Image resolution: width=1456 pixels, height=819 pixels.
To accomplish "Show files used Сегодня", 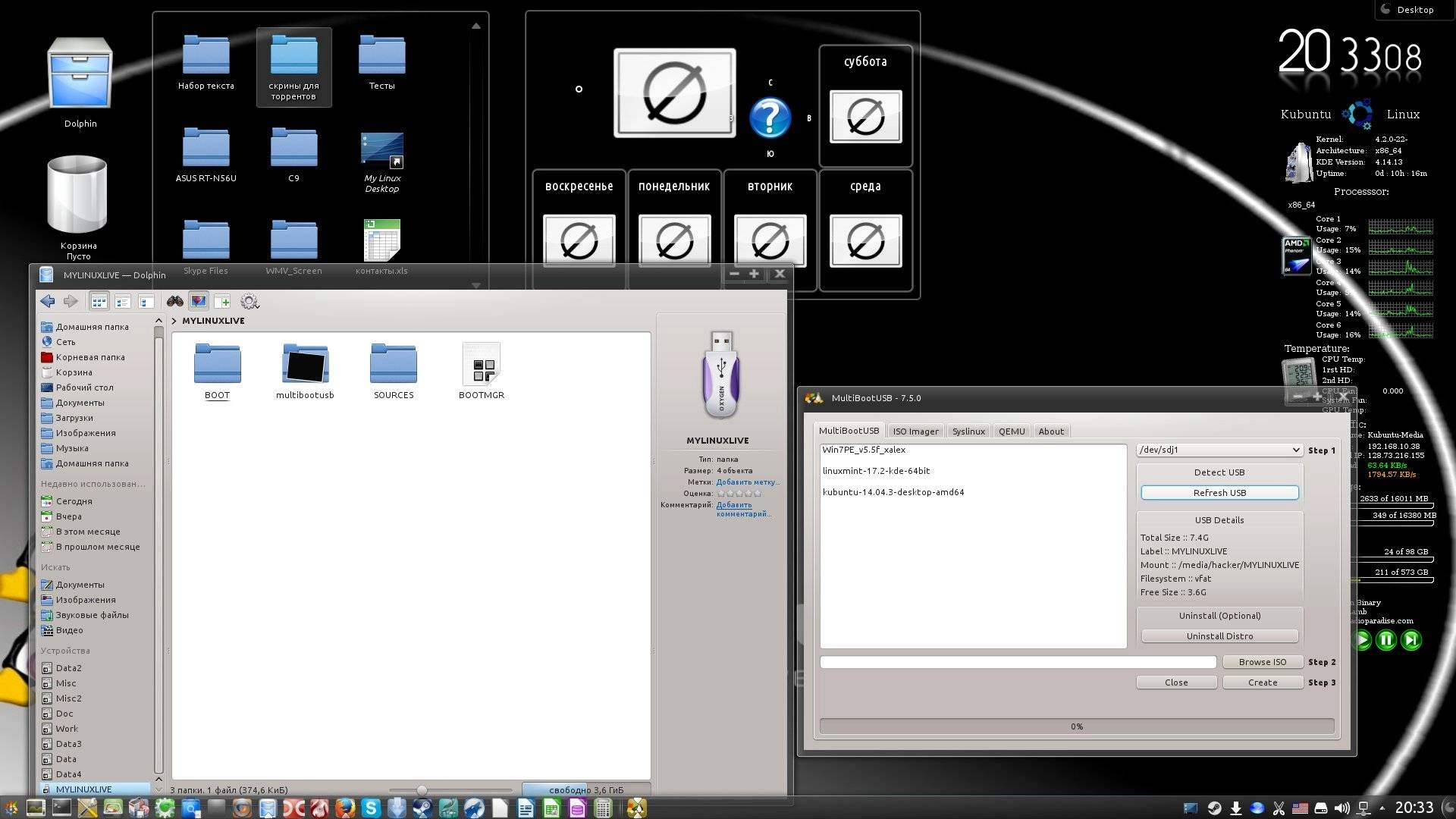I will (x=74, y=501).
